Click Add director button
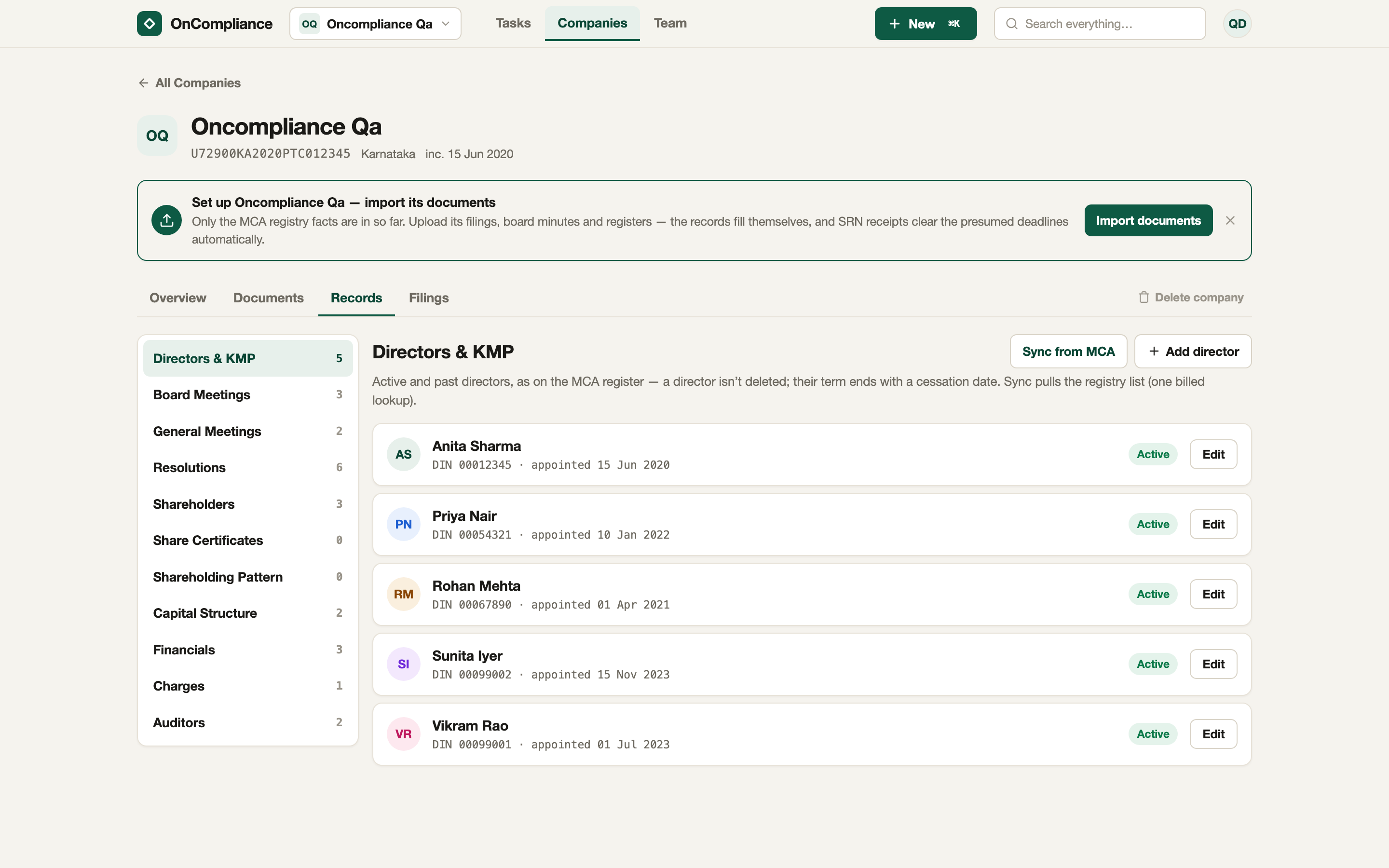Image resolution: width=1389 pixels, height=868 pixels. [x=1193, y=352]
